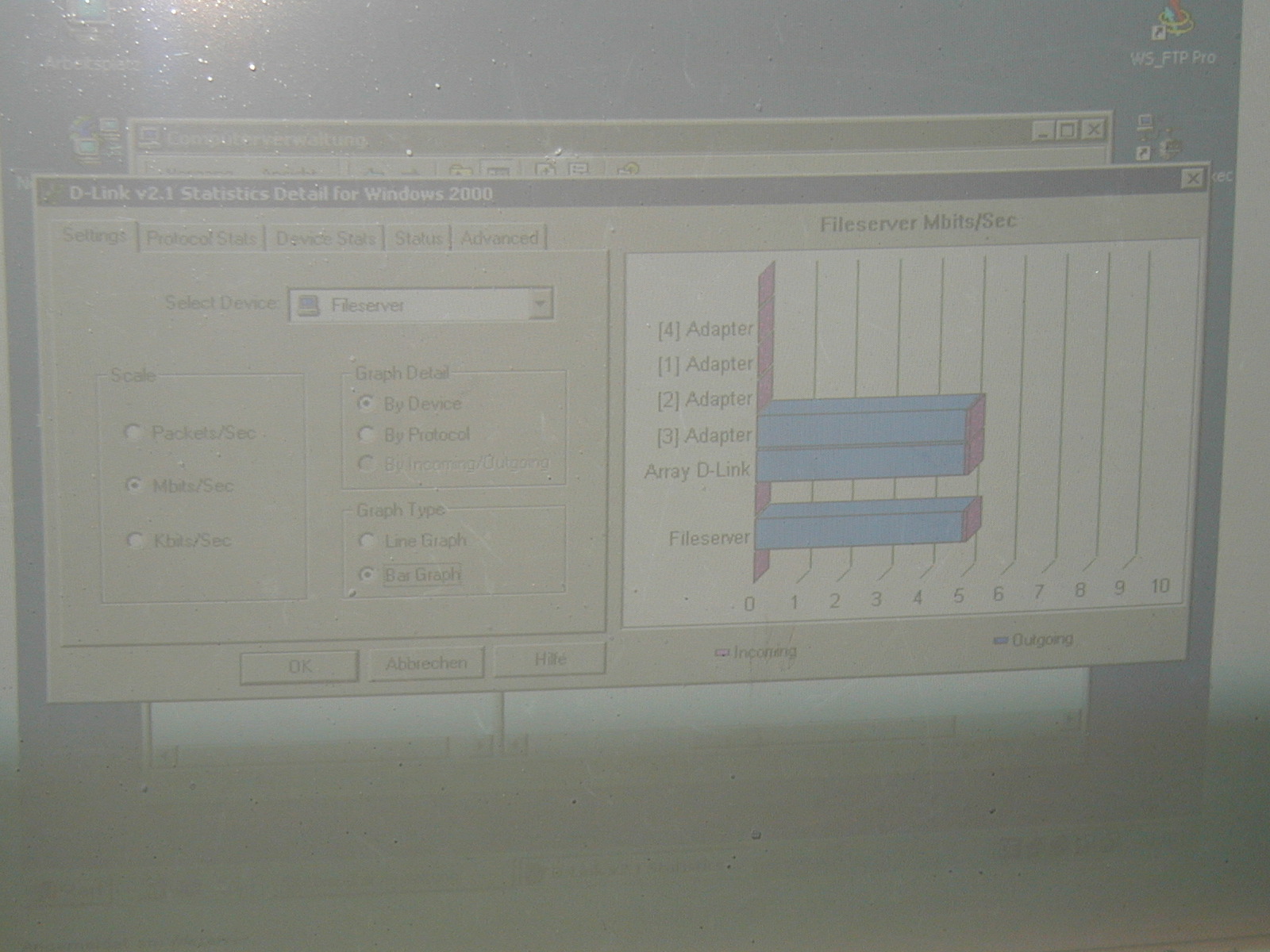
Task: Confirm with the OK button
Action: click(299, 666)
